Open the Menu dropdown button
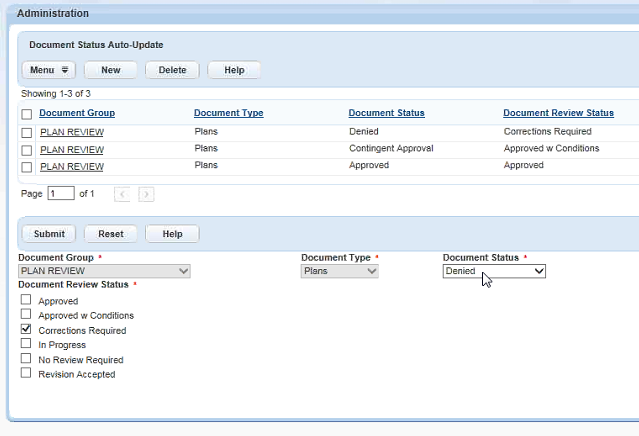Image resolution: width=639 pixels, height=436 pixels. 49,70
